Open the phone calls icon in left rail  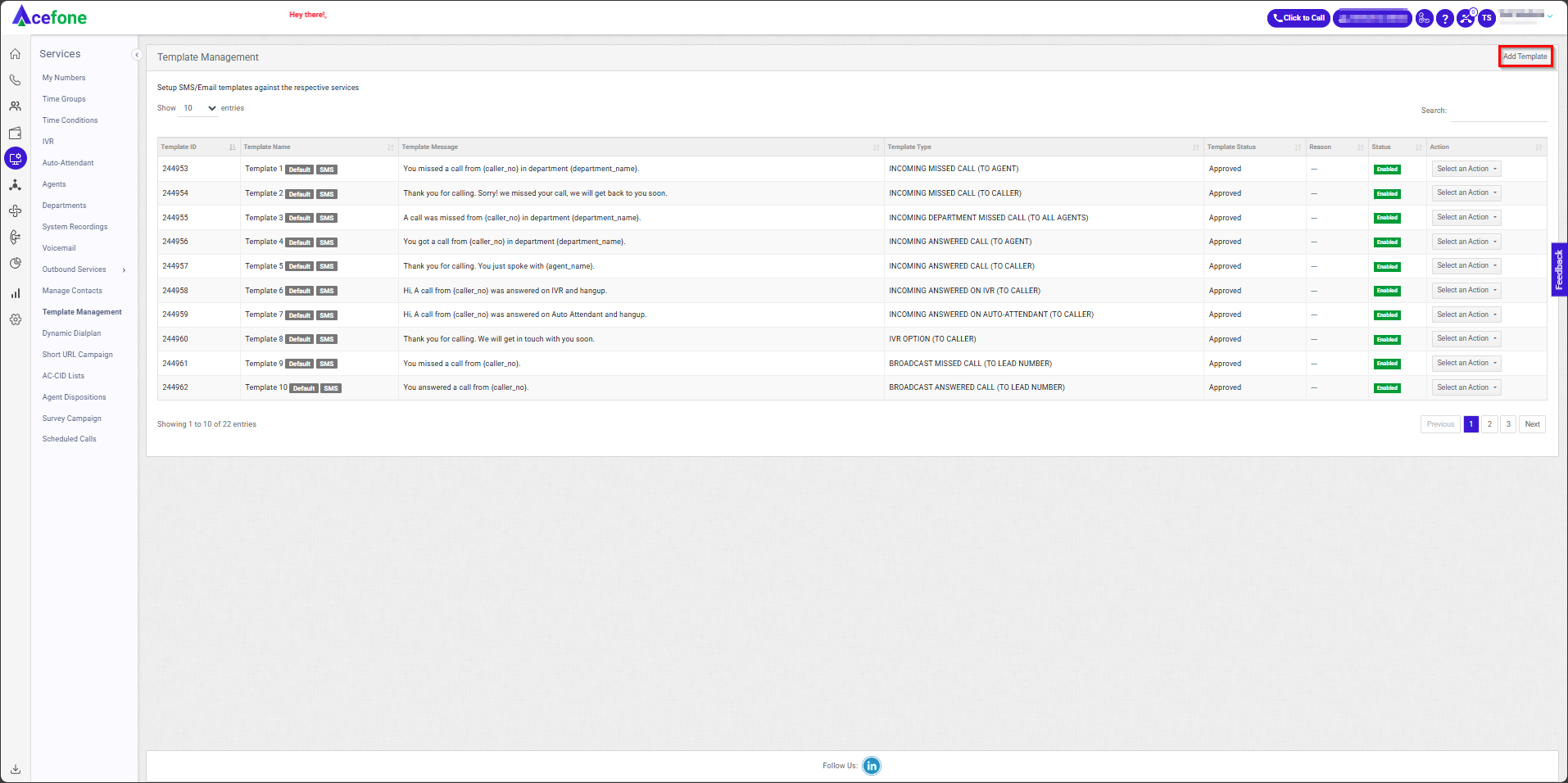(x=15, y=80)
